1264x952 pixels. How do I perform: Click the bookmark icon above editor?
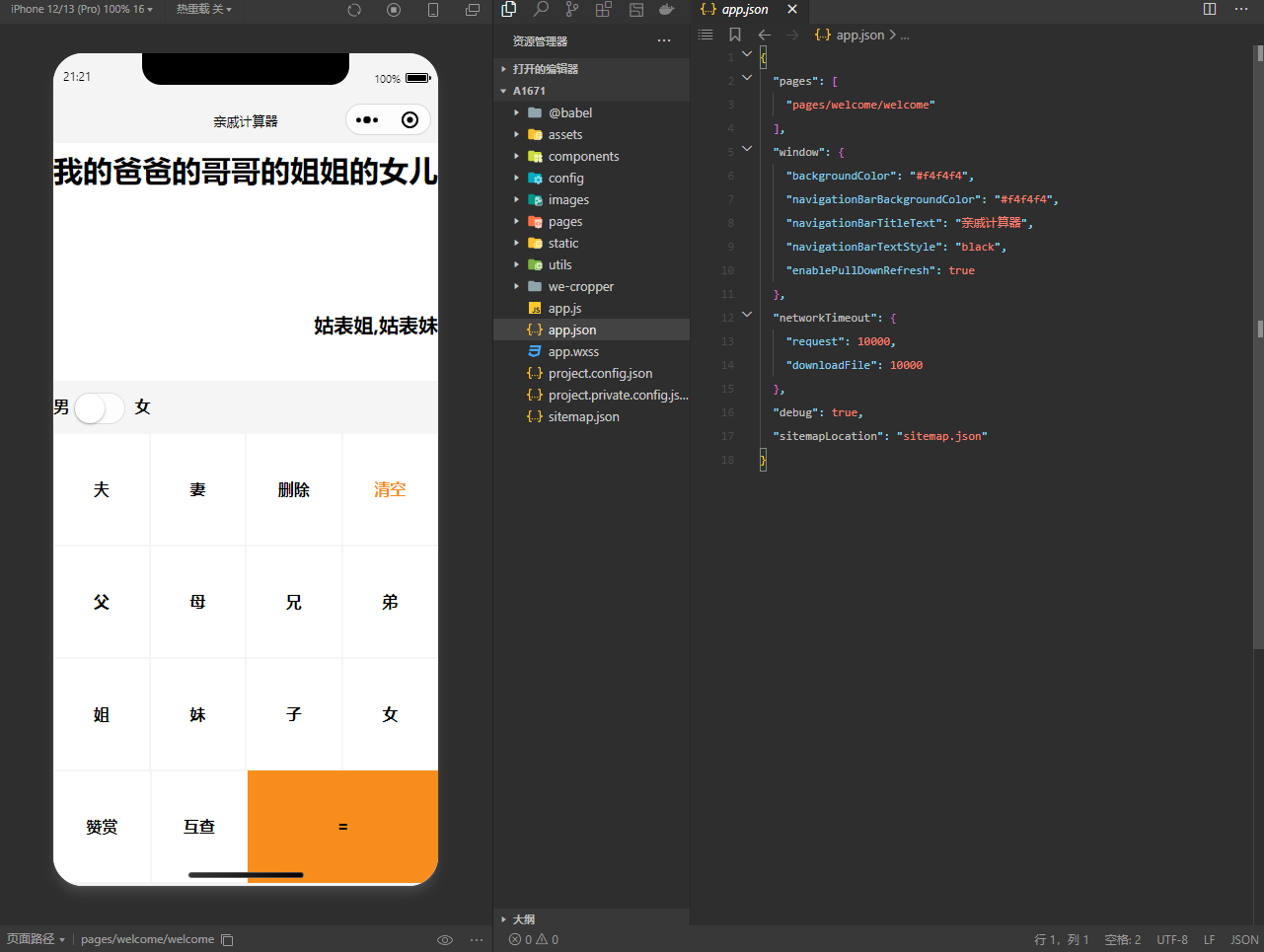point(735,35)
